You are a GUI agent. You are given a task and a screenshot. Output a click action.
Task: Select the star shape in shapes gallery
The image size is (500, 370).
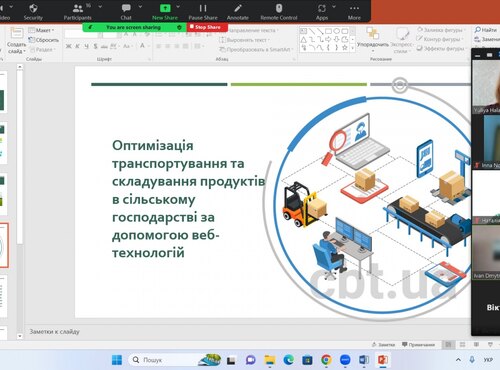pyautogui.click(x=345, y=48)
